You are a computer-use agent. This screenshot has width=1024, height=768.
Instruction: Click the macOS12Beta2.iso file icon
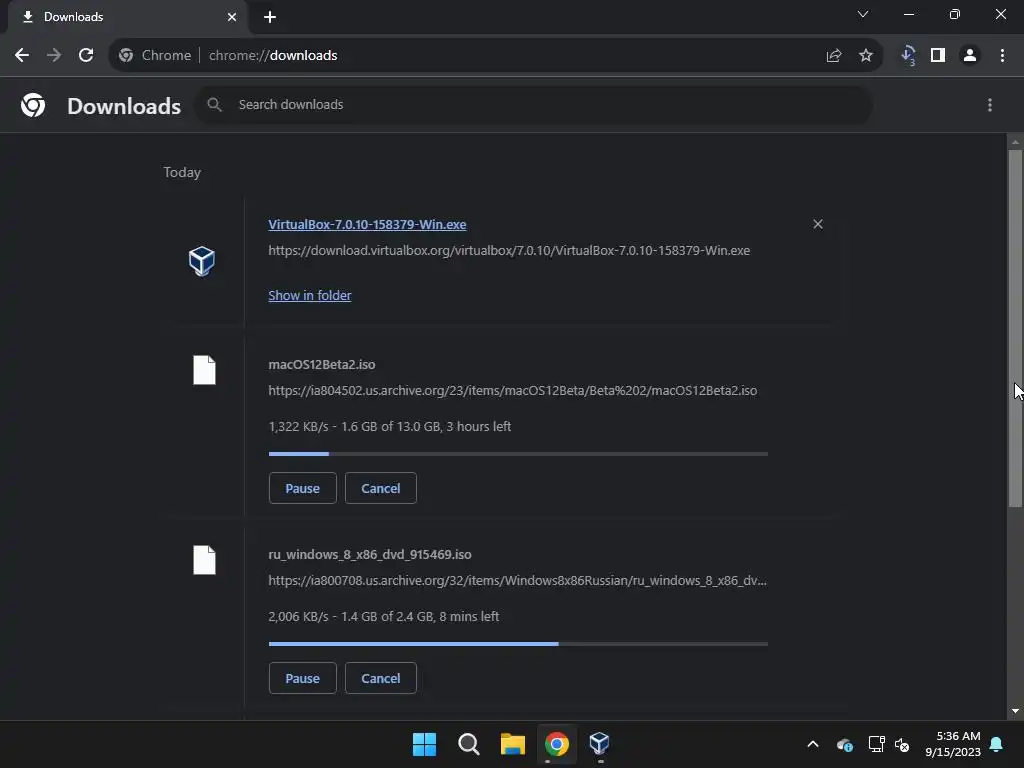point(204,370)
